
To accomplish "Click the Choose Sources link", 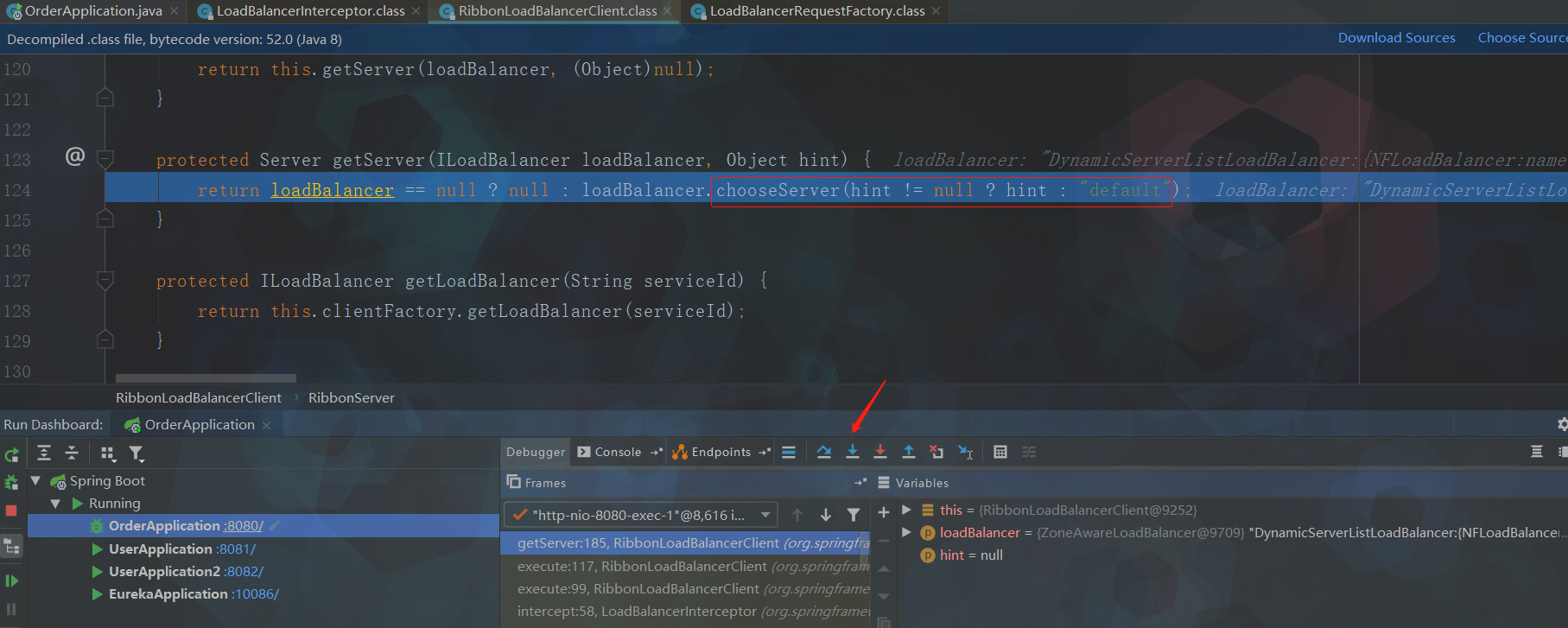I will [1522, 38].
